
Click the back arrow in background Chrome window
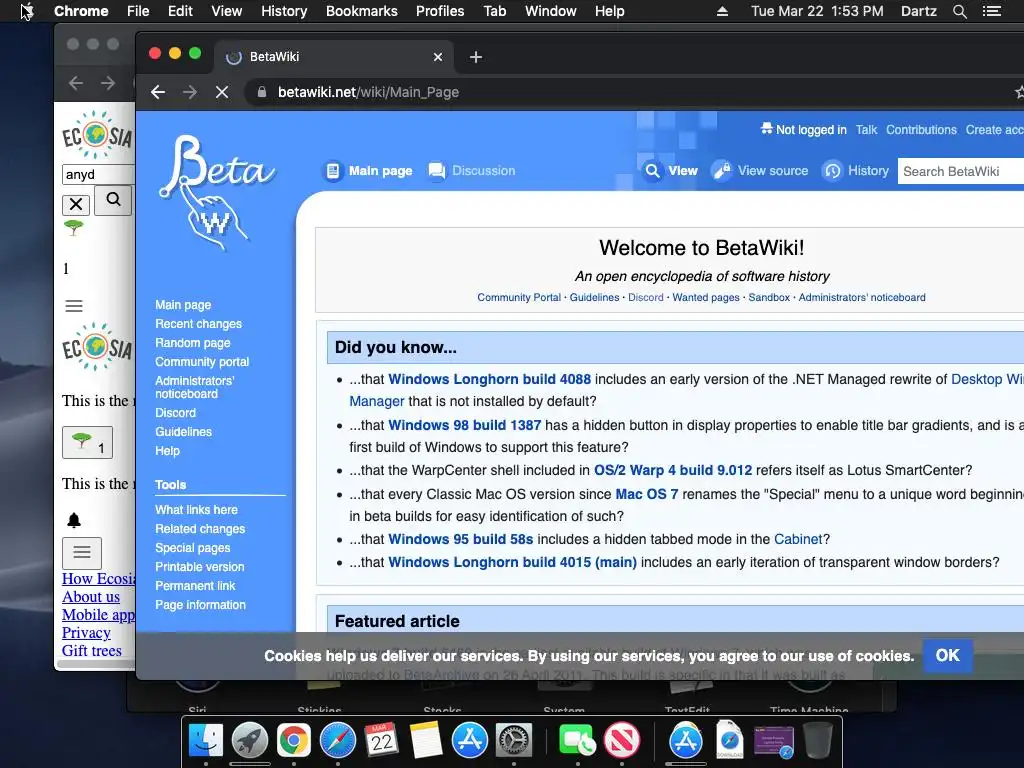point(76,83)
